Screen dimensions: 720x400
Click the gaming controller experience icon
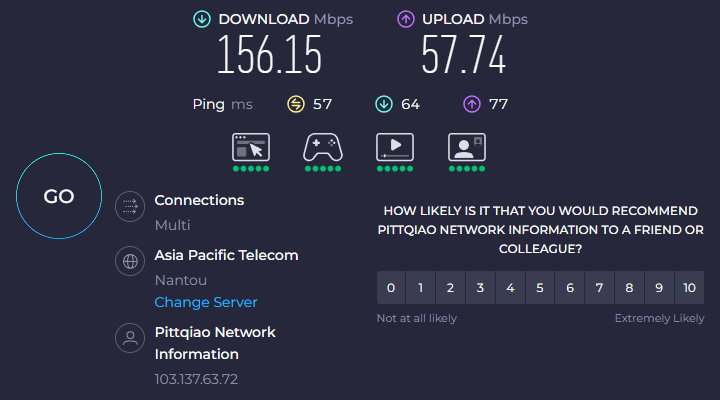click(x=323, y=147)
